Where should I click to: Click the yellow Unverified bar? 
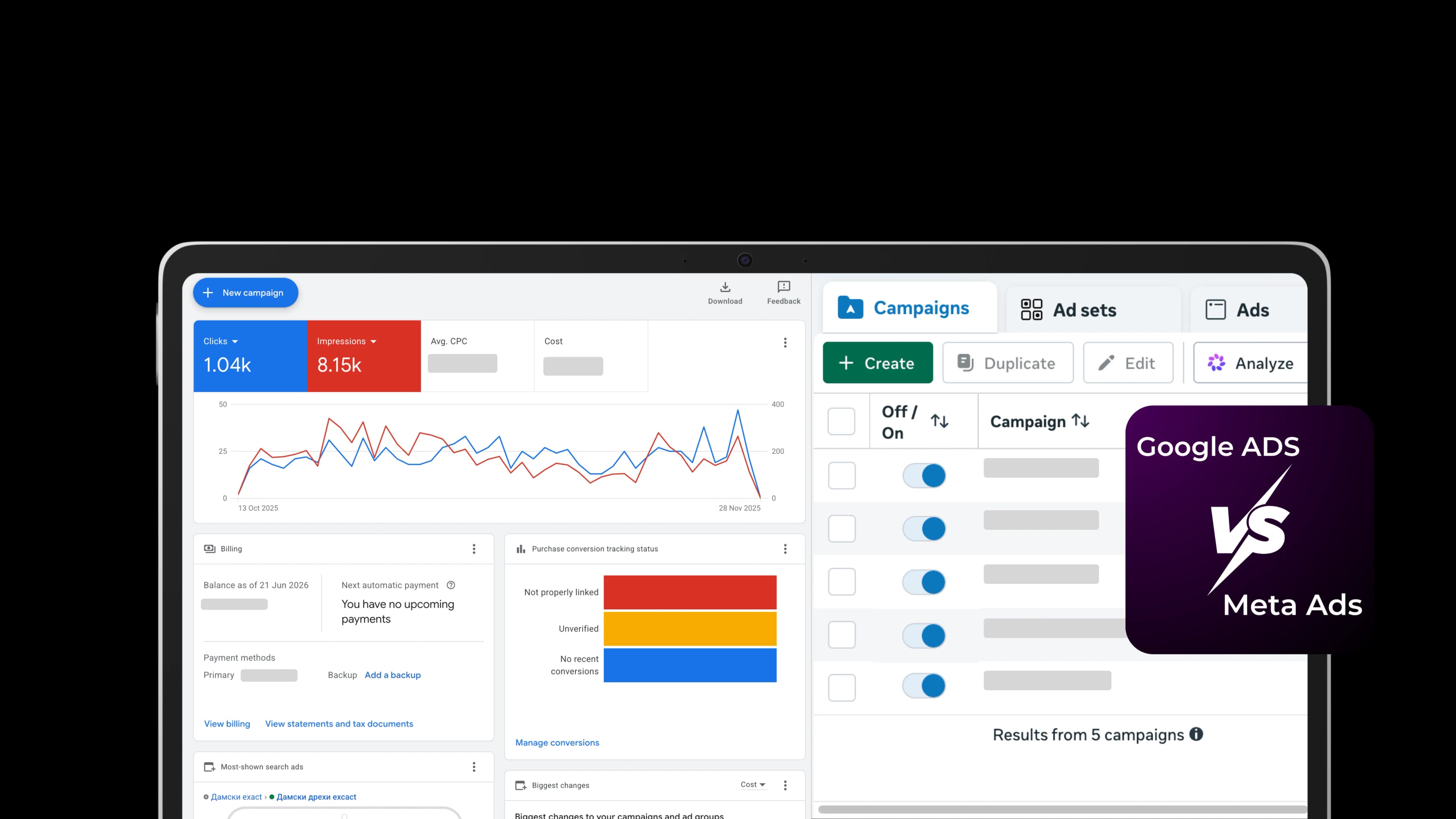pos(690,629)
